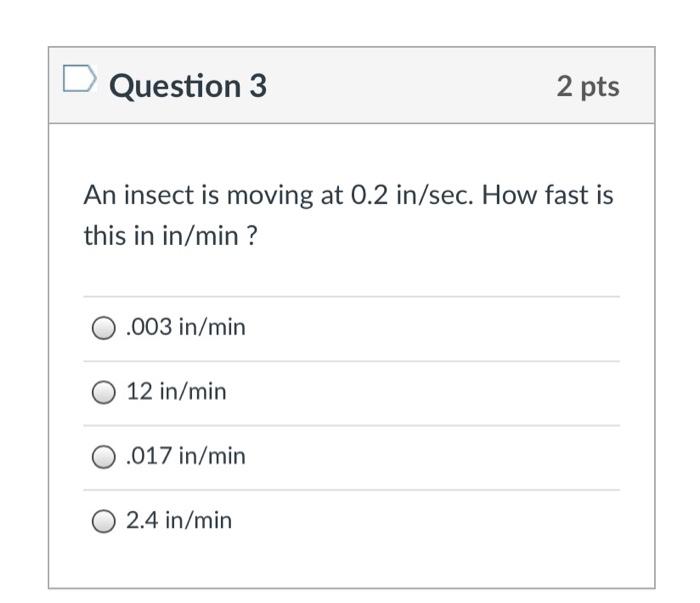
Task: Select the 12 in/min radio button
Action: 103,393
